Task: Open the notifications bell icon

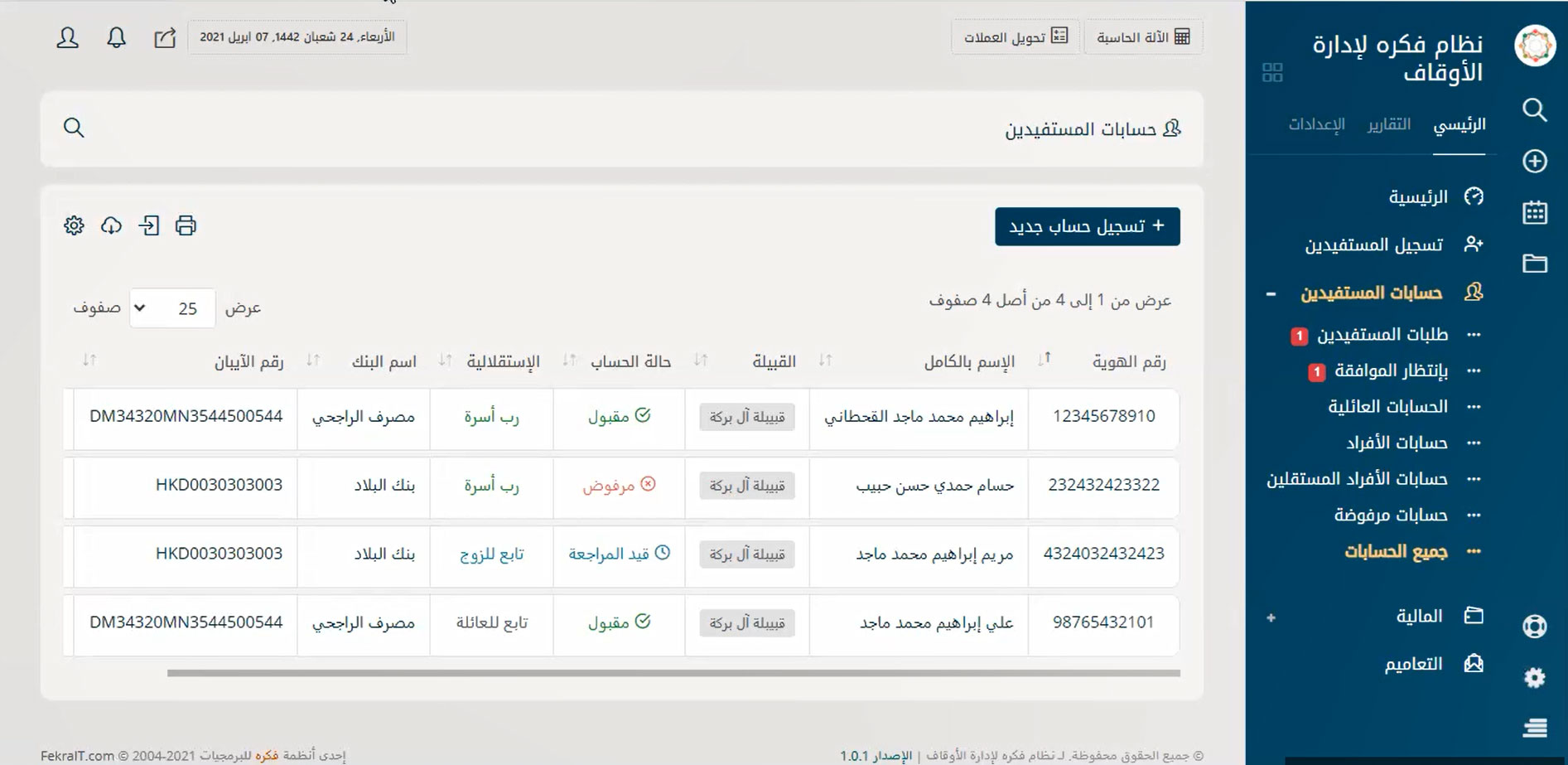Action: coord(117,37)
